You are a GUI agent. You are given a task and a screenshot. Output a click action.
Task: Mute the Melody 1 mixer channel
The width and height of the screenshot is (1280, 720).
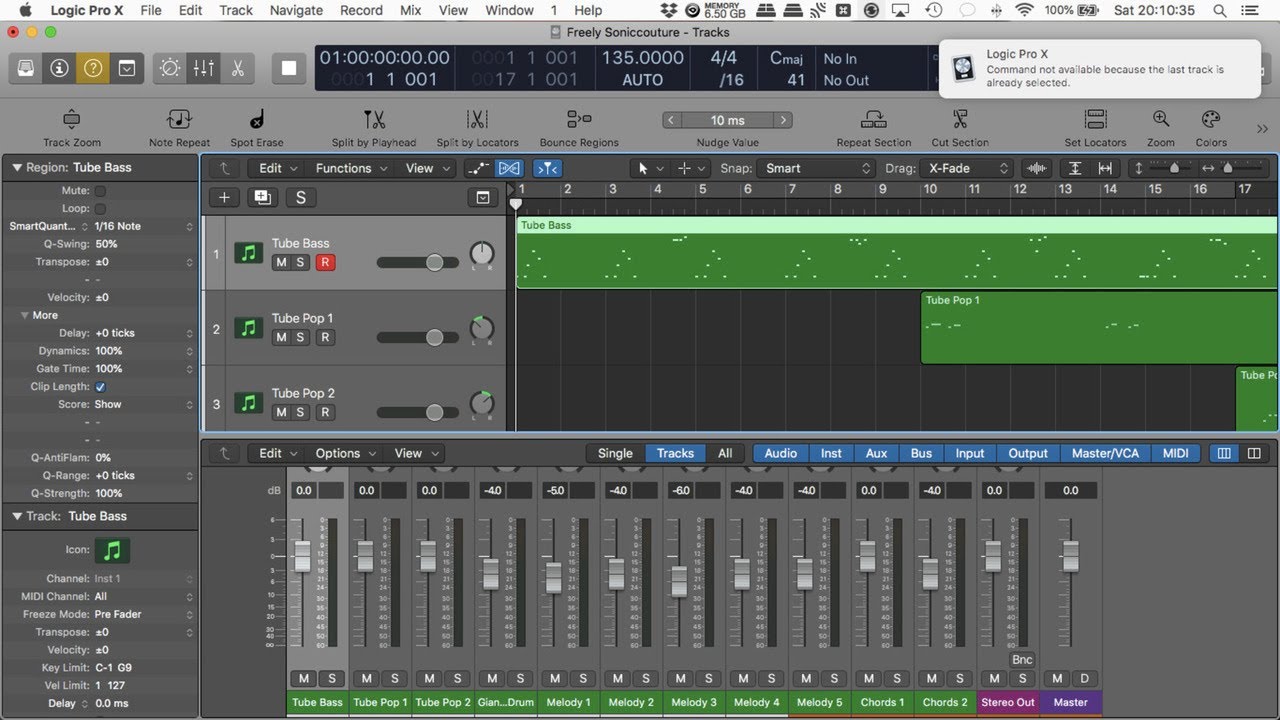(x=555, y=678)
